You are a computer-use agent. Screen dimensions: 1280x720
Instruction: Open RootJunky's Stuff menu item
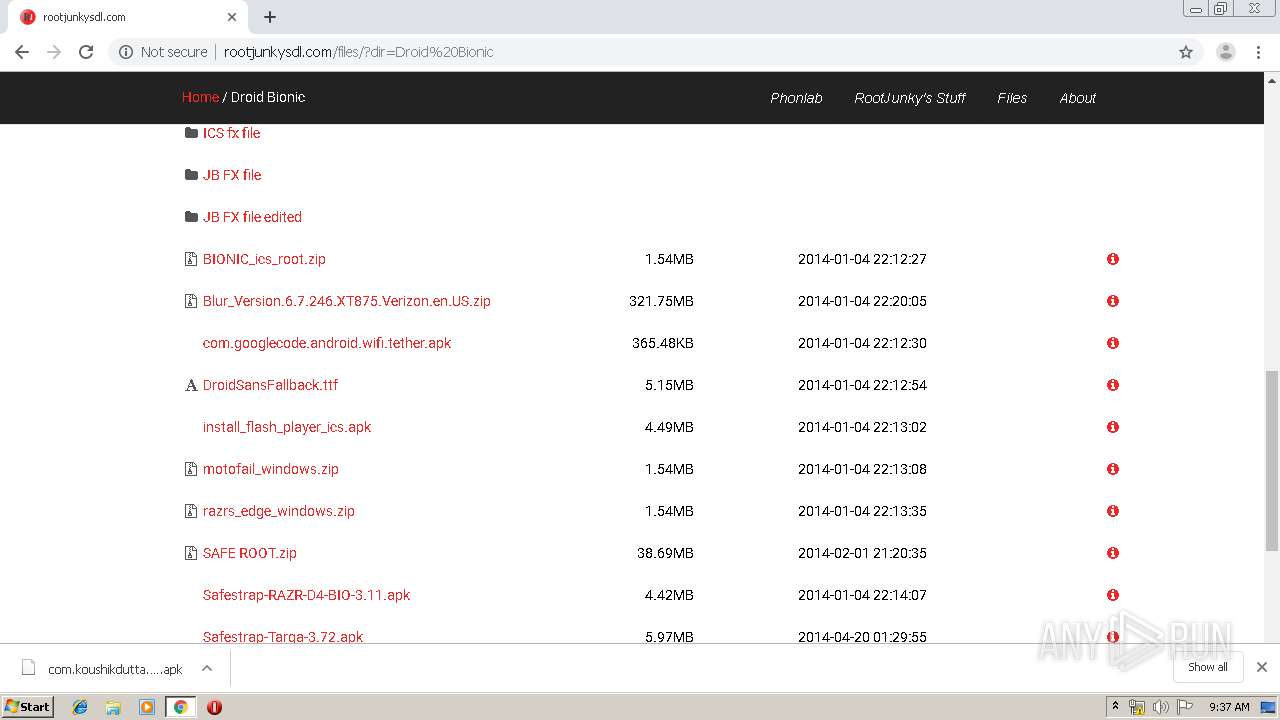(x=910, y=98)
